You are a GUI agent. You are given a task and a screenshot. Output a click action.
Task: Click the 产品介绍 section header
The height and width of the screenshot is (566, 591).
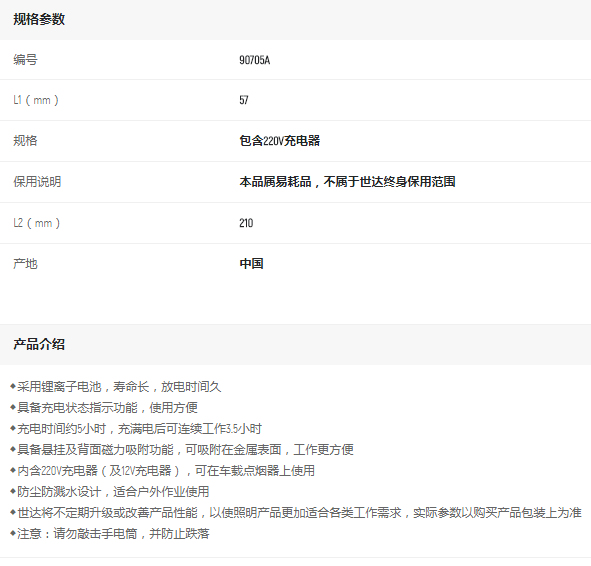point(39,344)
